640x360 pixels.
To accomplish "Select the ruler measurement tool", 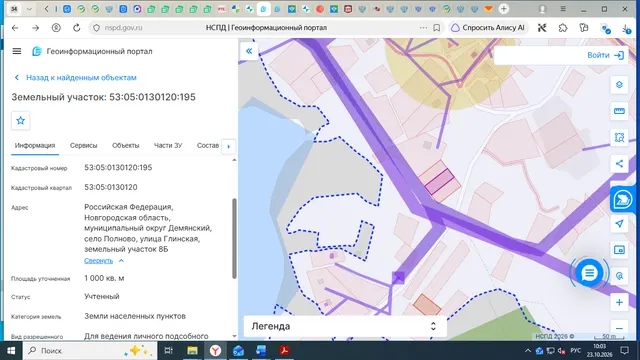I will (619, 111).
